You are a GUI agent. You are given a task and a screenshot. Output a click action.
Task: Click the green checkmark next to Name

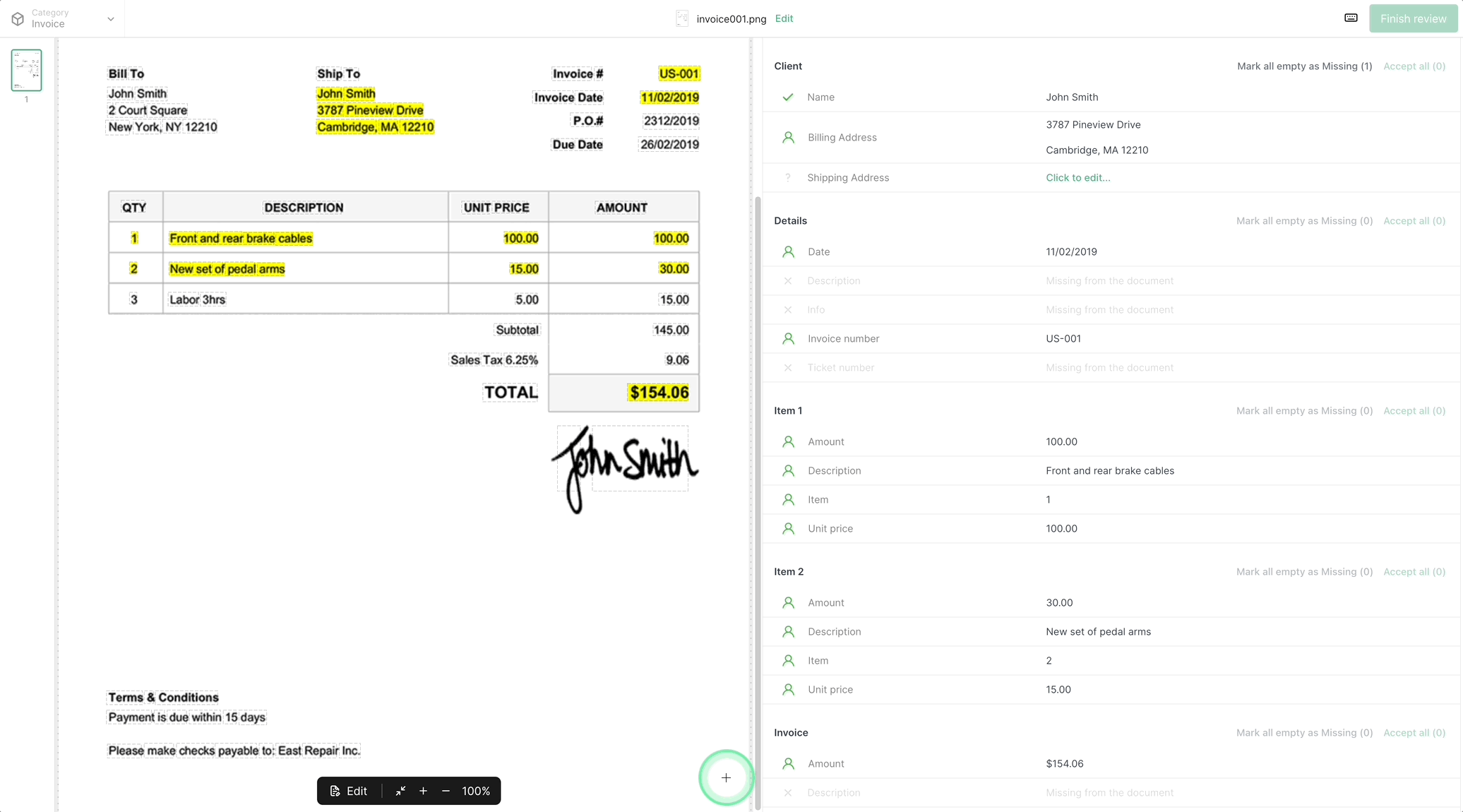(x=789, y=97)
